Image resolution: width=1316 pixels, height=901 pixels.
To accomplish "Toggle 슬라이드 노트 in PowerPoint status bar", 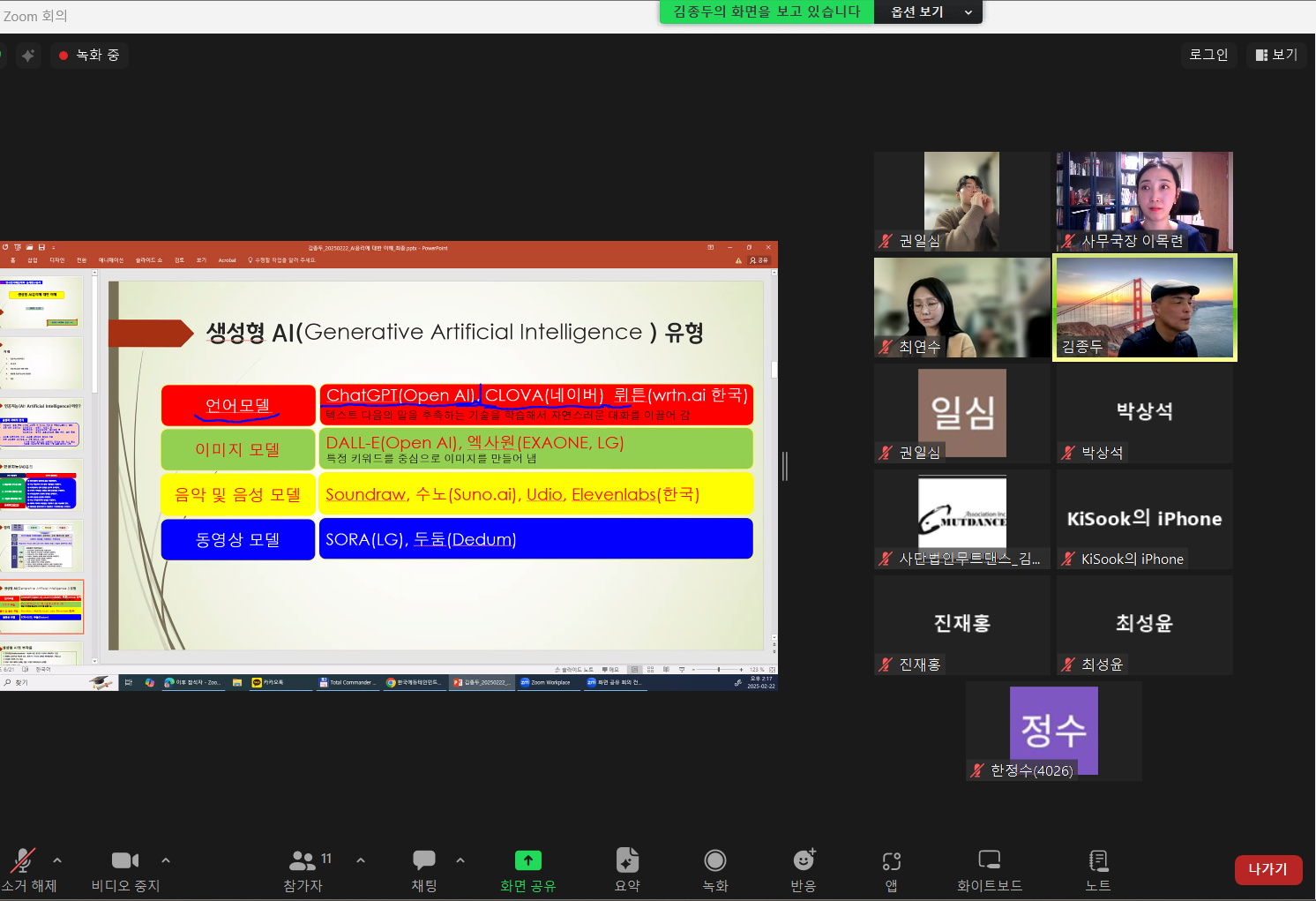I will (574, 670).
